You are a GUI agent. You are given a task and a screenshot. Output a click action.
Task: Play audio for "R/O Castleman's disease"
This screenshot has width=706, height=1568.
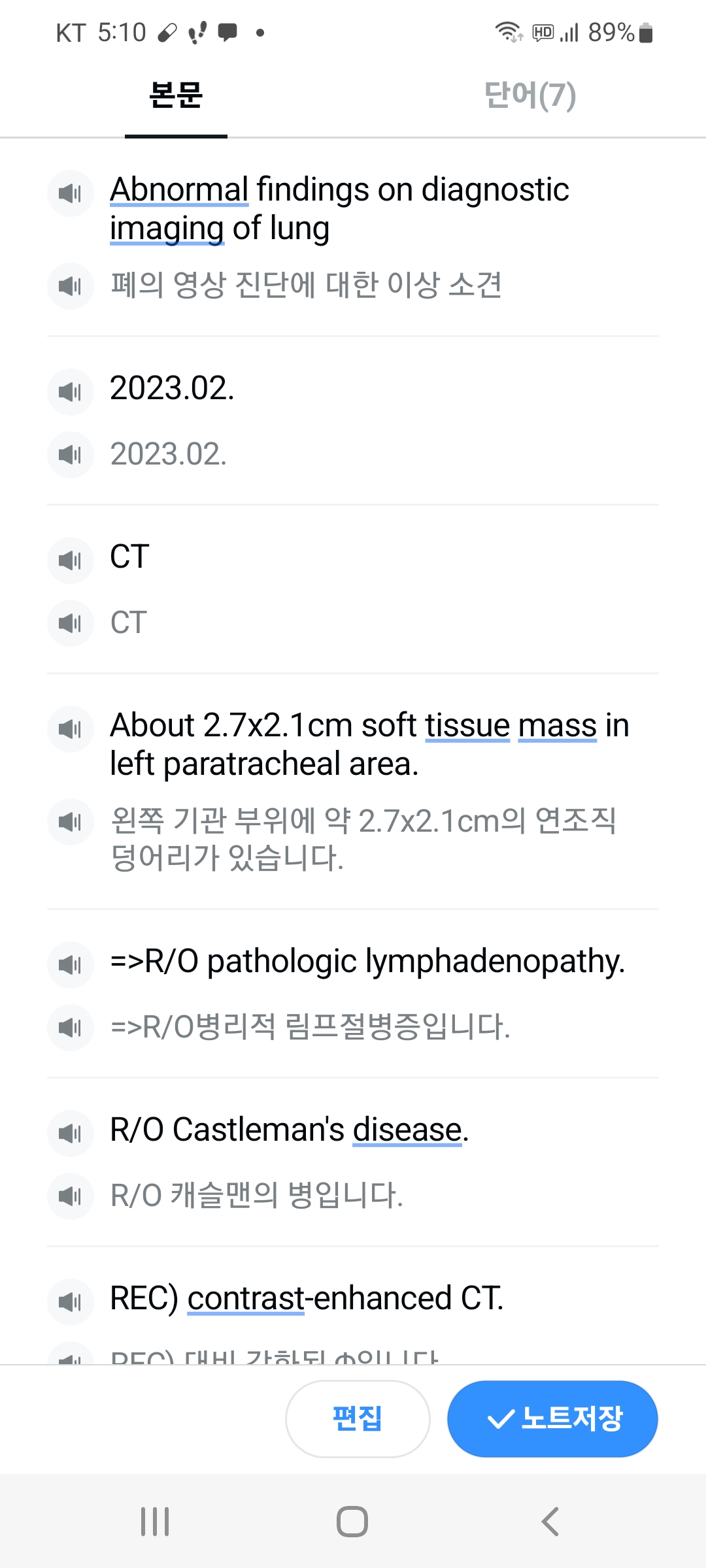(71, 1134)
